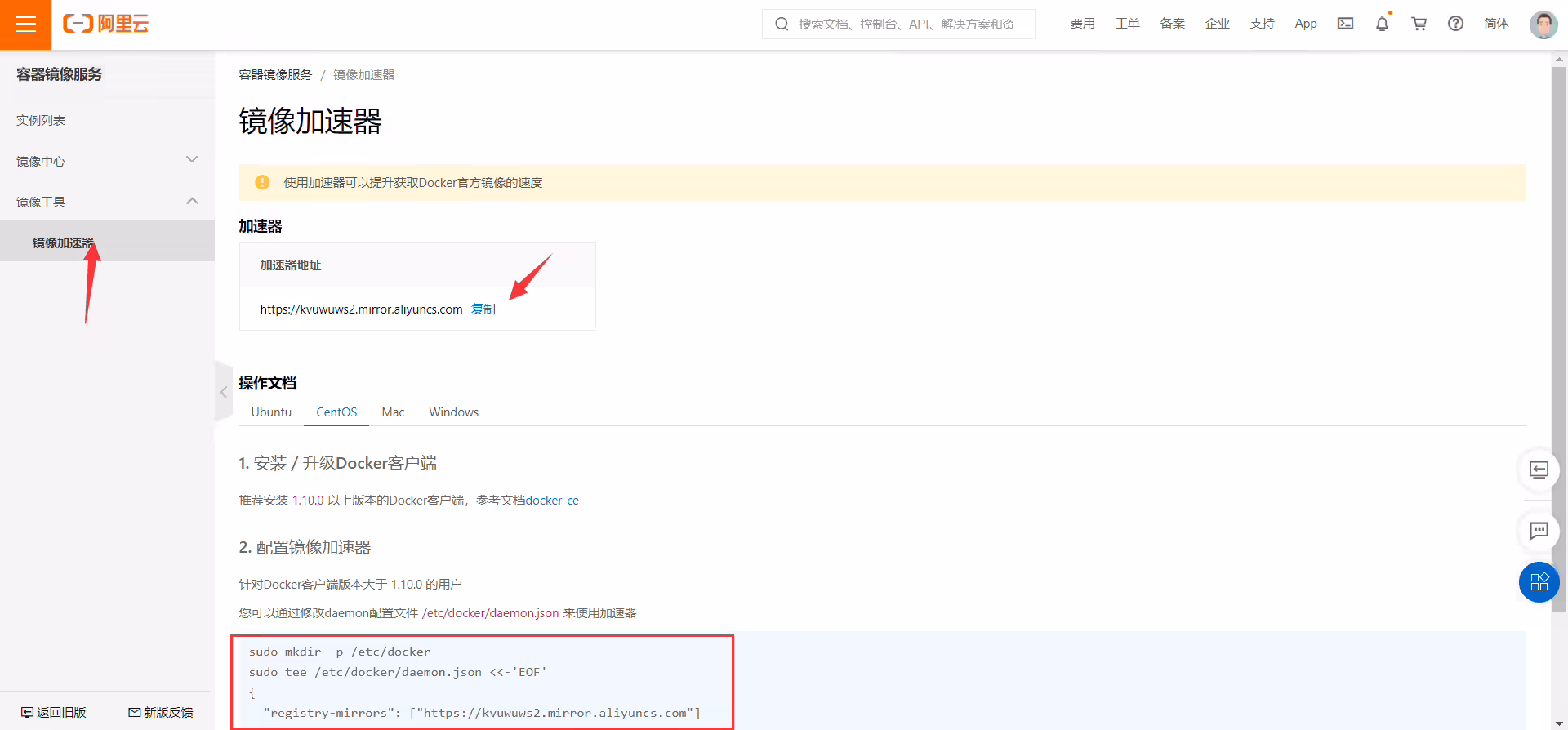This screenshot has width=1568, height=730.
Task: Open the orange hamburger menu
Action: coord(25,24)
